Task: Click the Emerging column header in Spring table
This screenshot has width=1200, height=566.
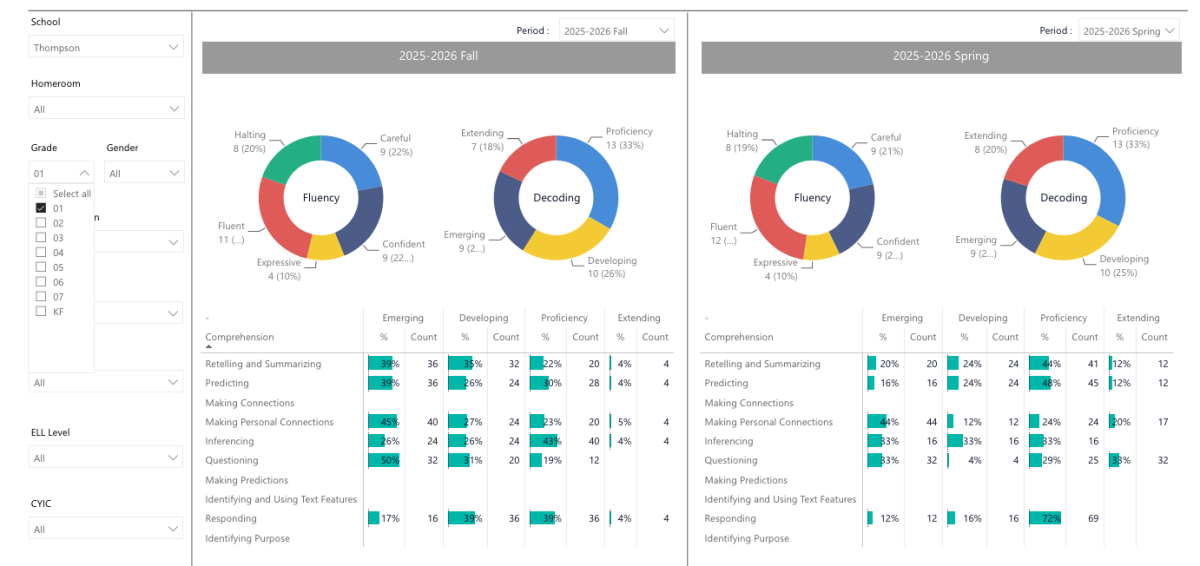Action: tap(902, 318)
